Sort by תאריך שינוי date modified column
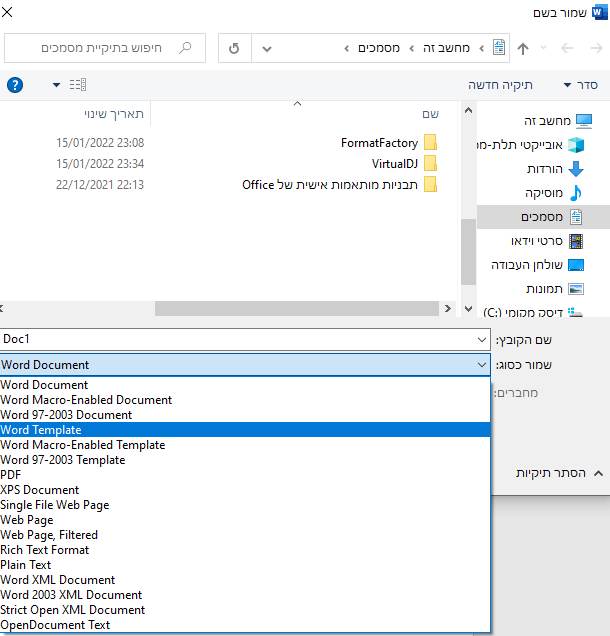 pos(114,114)
